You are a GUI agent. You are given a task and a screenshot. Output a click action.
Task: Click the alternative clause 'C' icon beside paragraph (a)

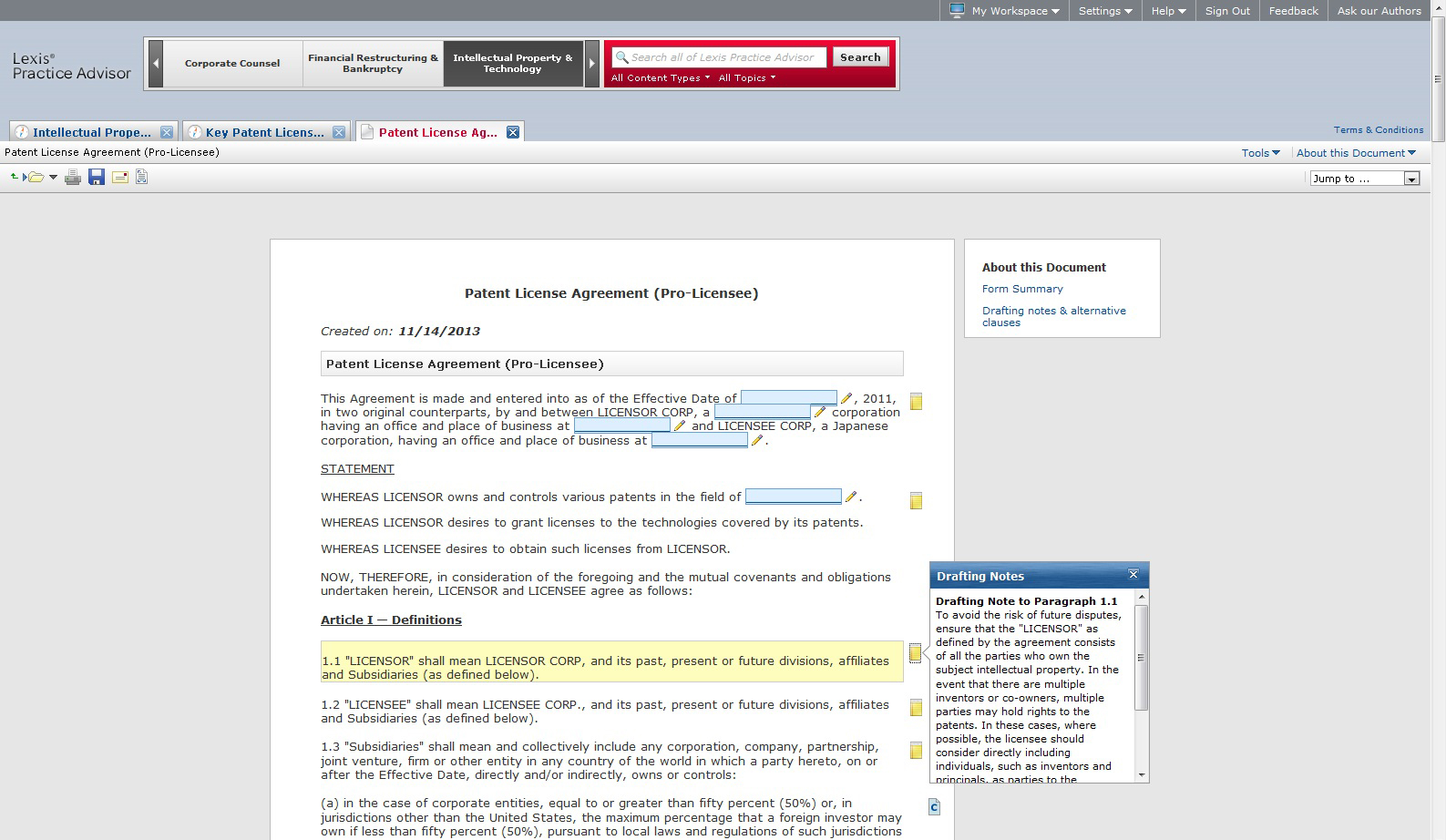[934, 807]
